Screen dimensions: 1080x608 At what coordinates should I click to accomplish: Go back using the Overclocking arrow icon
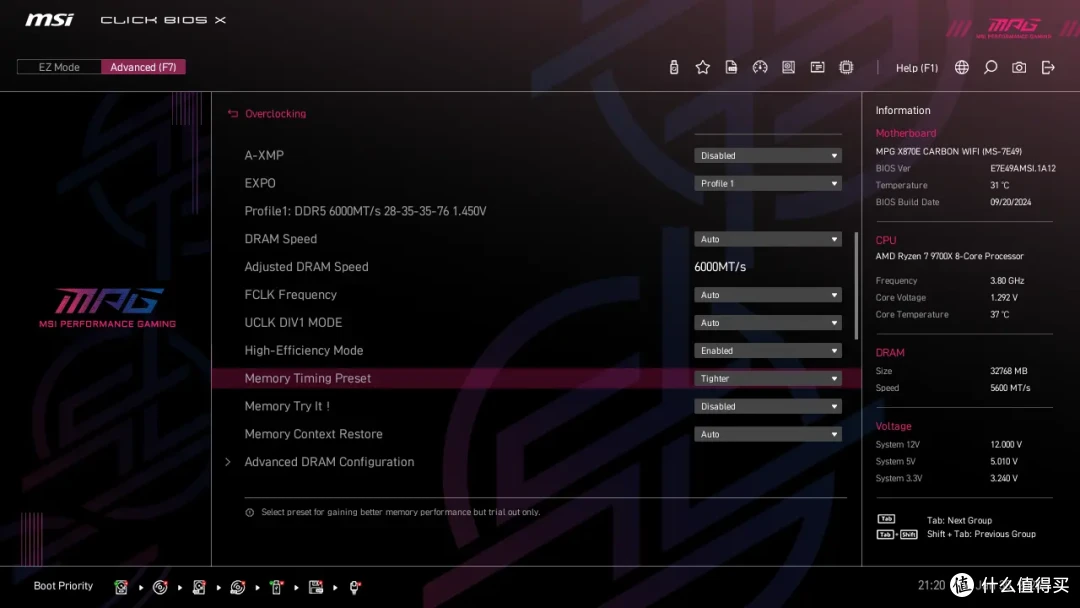coord(233,114)
